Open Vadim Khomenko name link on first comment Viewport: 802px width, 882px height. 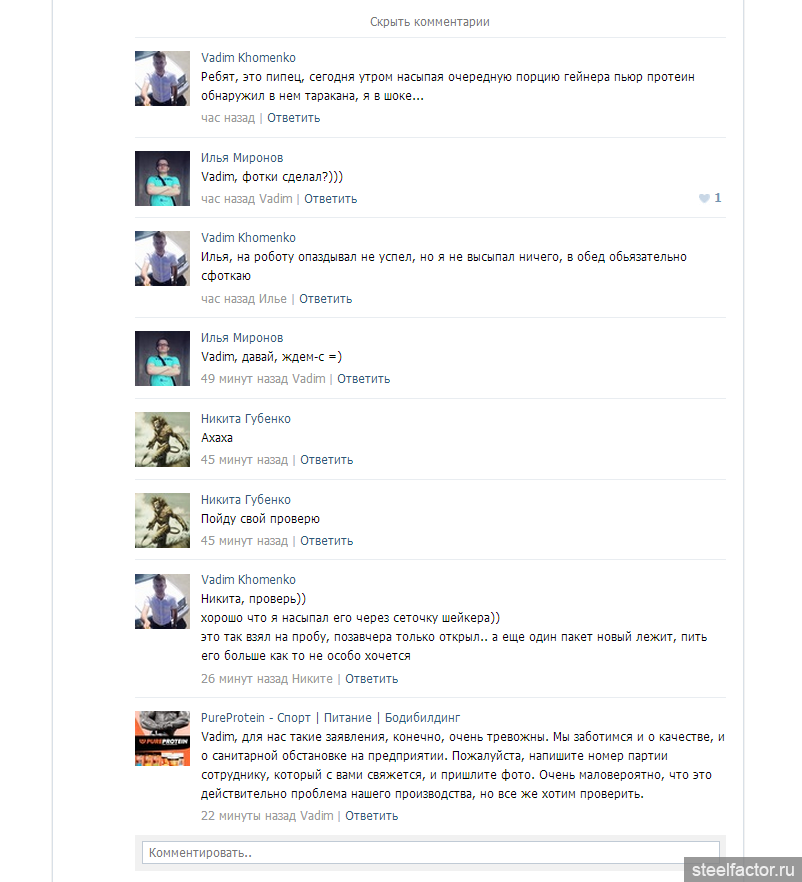(248, 58)
